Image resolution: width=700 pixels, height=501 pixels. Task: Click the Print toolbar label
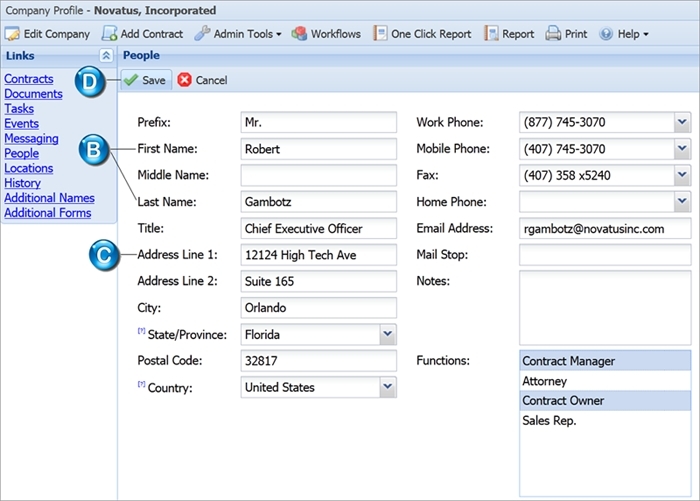(x=576, y=34)
